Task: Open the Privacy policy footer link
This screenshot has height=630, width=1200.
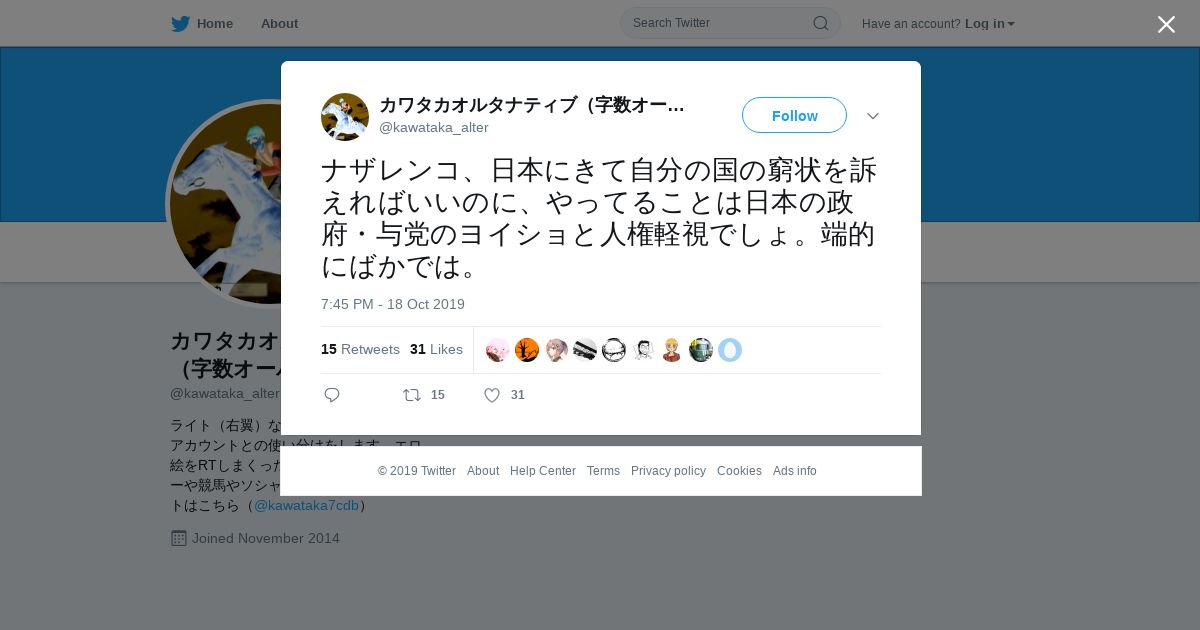Action: [x=668, y=471]
